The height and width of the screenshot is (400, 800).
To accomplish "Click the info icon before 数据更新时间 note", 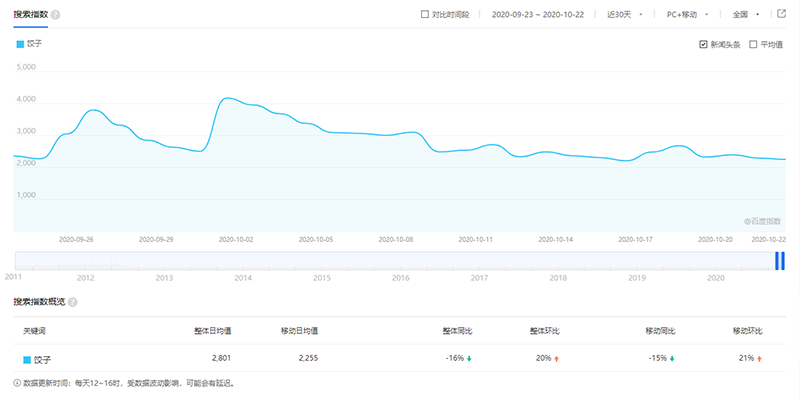I will tap(17, 383).
